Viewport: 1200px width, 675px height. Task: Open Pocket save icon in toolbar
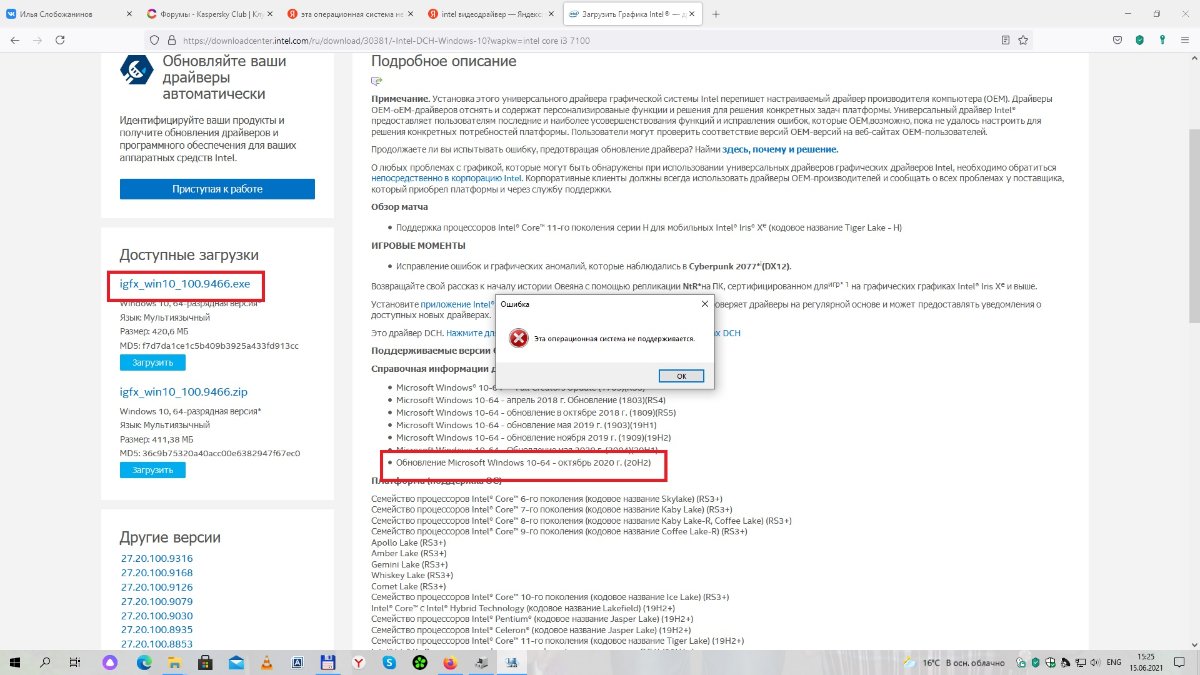[x=1117, y=40]
